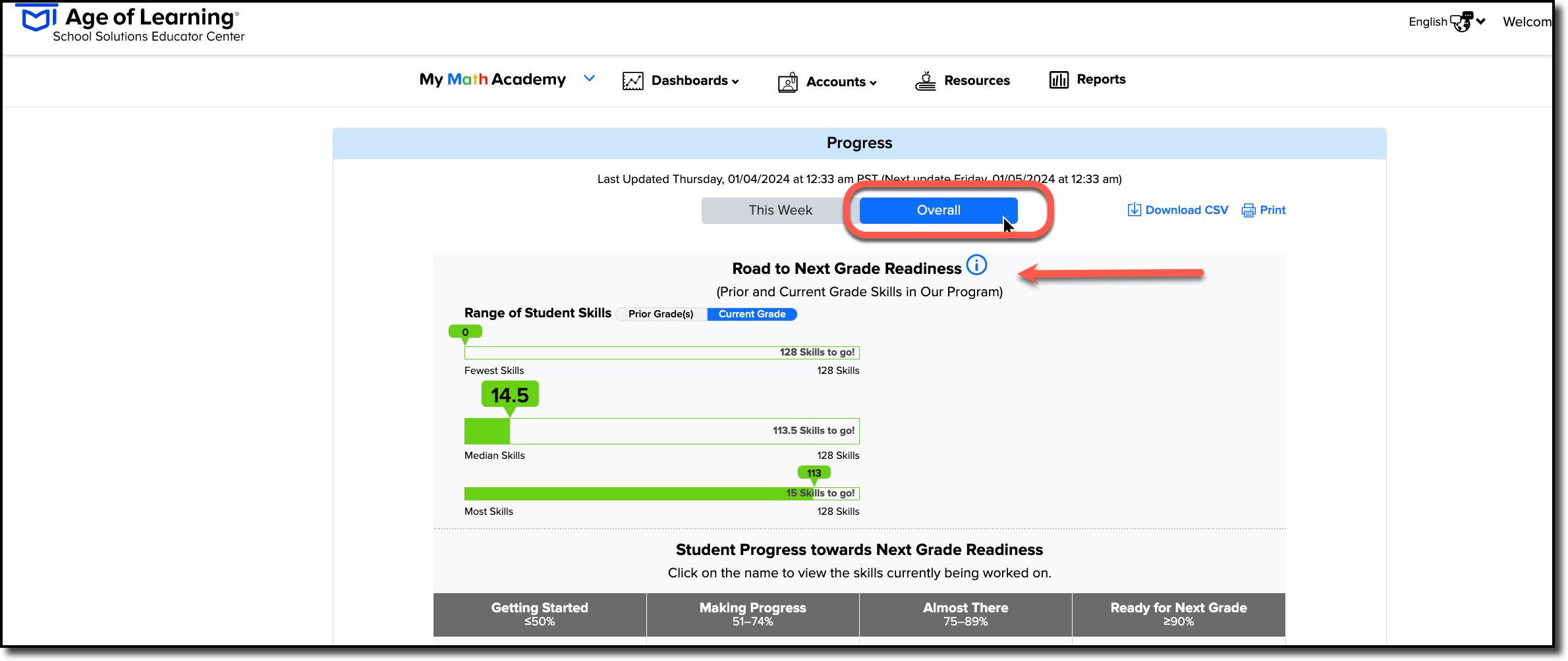1568x661 pixels.
Task: Click the language globe chat icon
Action: [x=1462, y=22]
